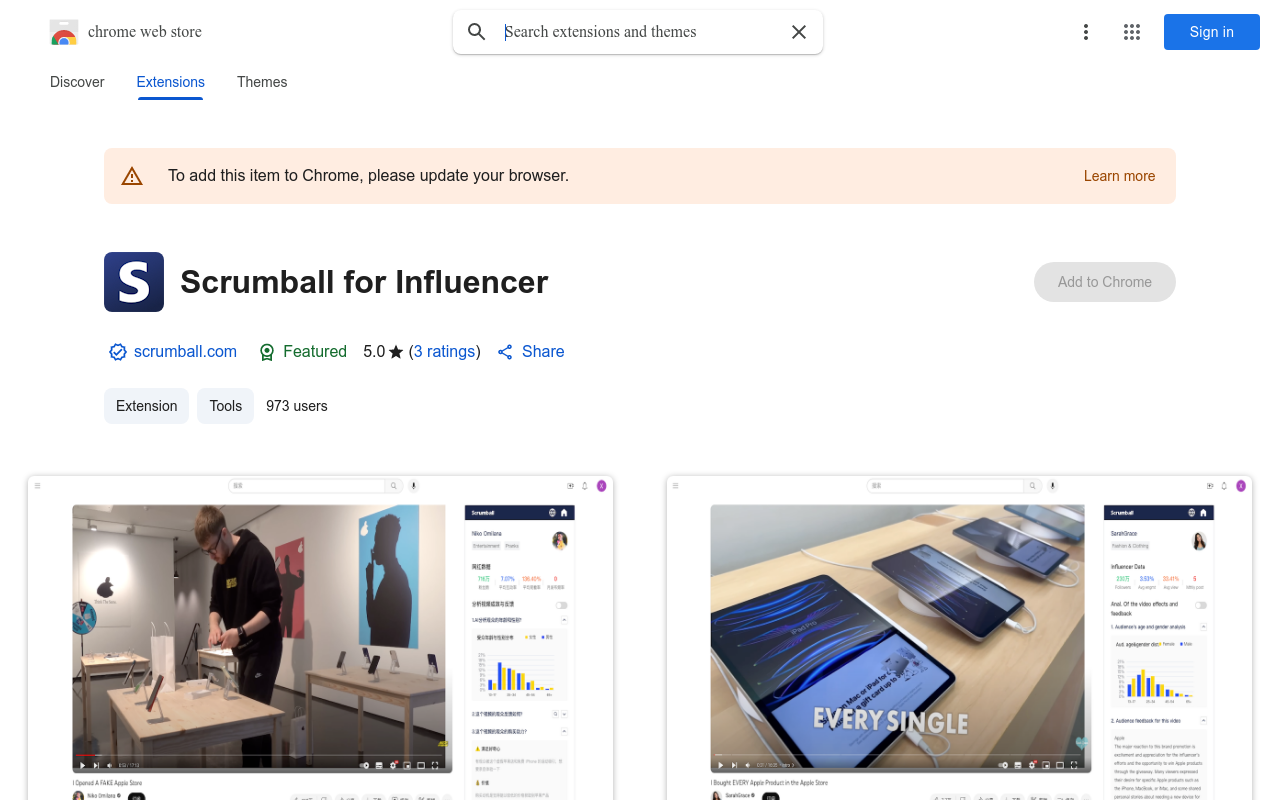This screenshot has height=800, width=1280.
Task: Click the 5.0 rating value
Action: coord(374,352)
